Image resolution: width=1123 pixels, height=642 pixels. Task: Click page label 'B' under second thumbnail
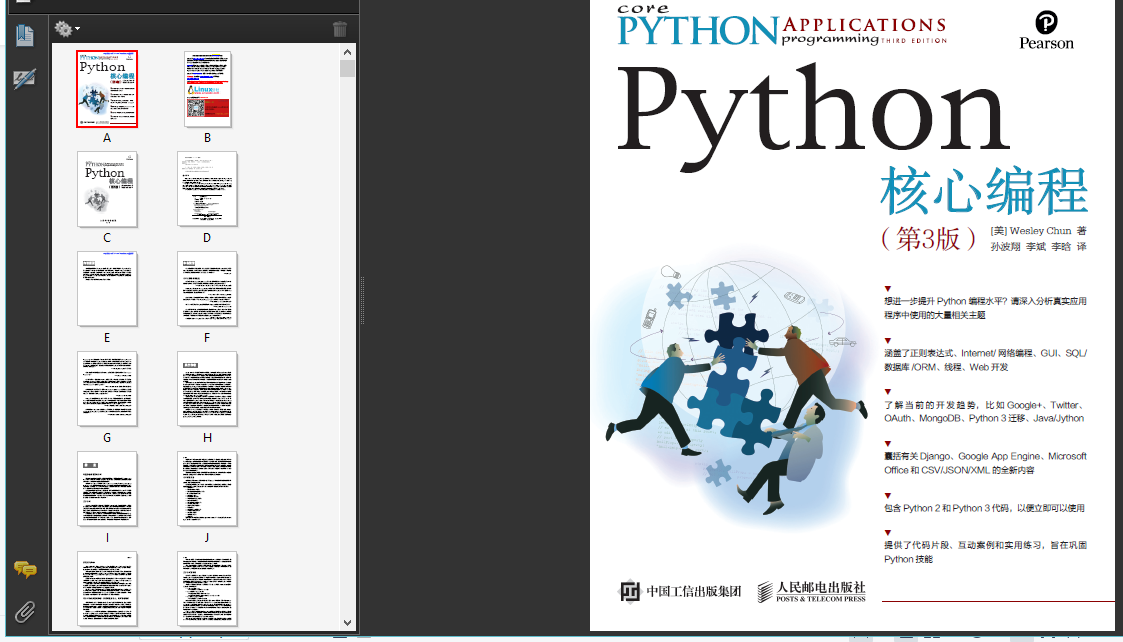[x=207, y=138]
